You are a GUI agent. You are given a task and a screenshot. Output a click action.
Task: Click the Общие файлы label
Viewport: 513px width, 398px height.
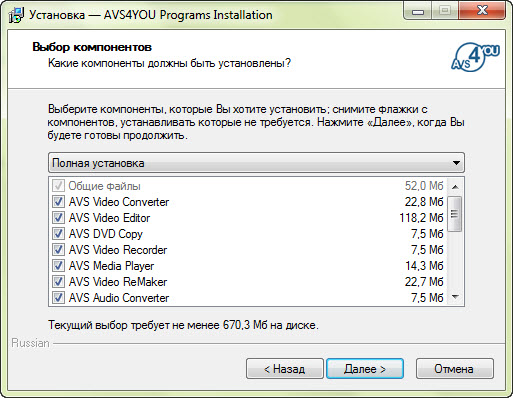104,186
